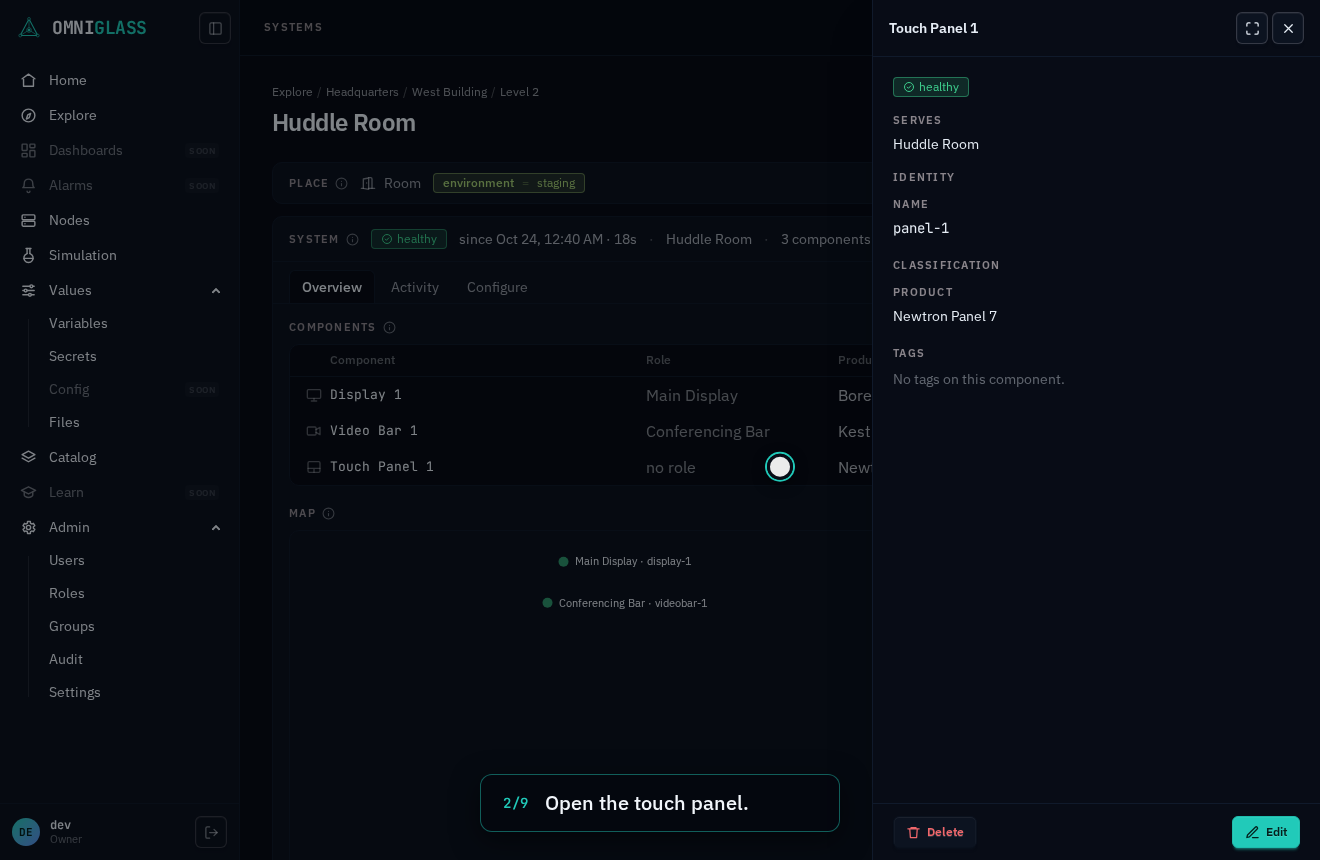
Task: Switch to the Overview tab
Action: 332,287
